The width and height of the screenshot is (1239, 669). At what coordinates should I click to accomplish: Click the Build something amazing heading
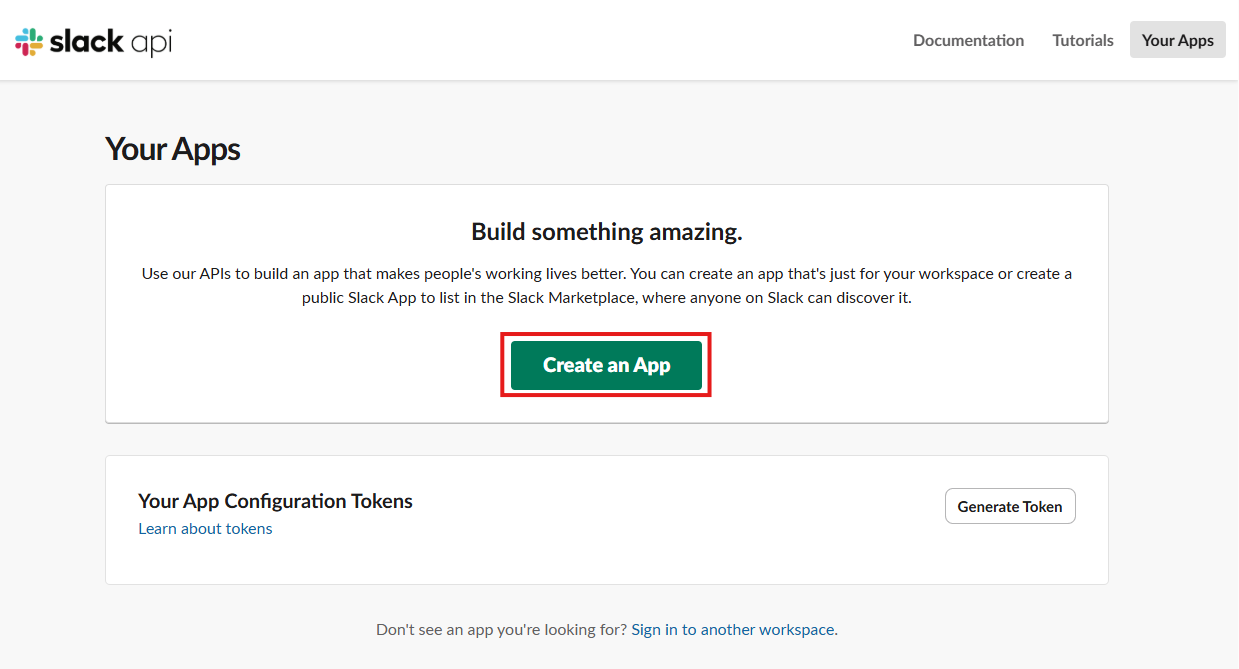point(607,232)
